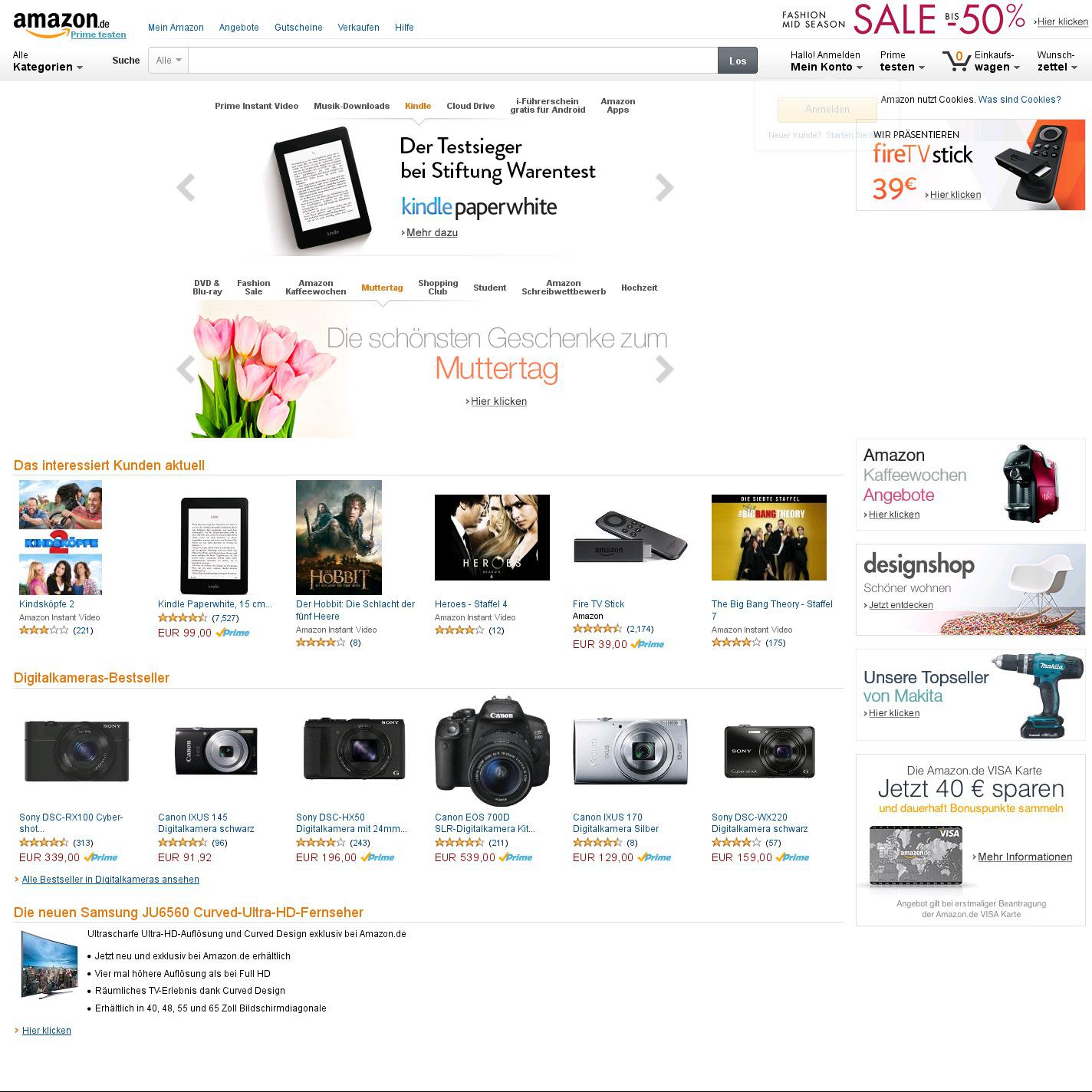The image size is (1092, 1092).
Task: Open the shopping cart icon
Action: pyautogui.click(x=956, y=61)
